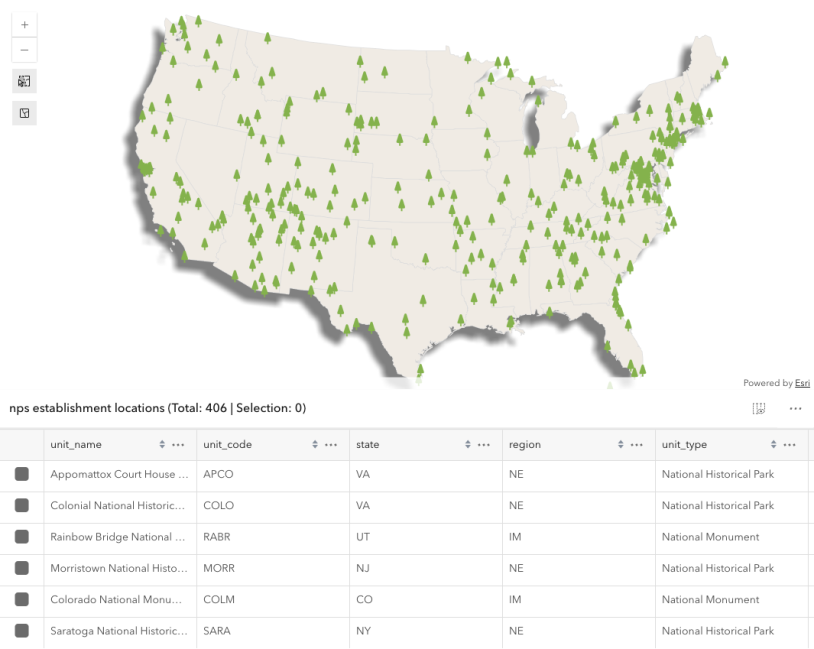This screenshot has height=649, width=814.
Task: Open the Esri attribution link
Action: click(x=802, y=383)
